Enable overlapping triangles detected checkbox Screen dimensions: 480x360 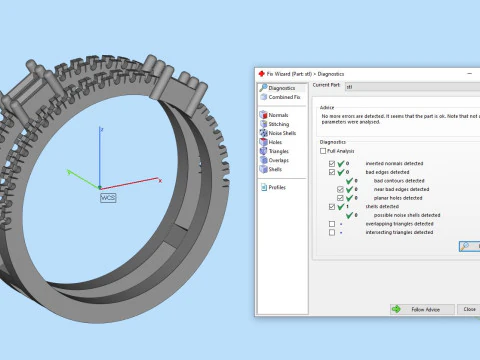pyautogui.click(x=332, y=224)
